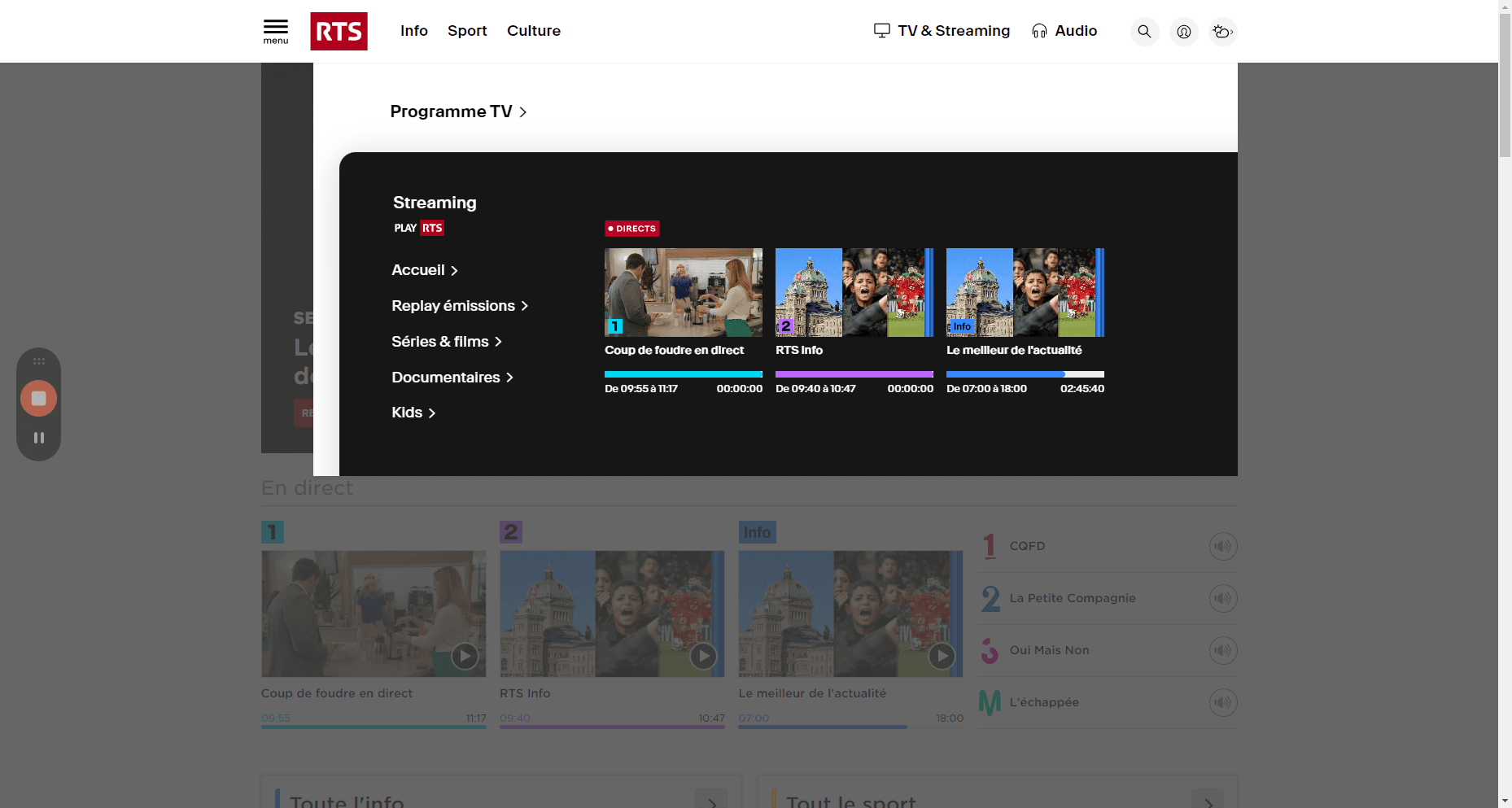Open Coup de foudre thumbnail in Directs panel
Image resolution: width=1512 pixels, height=808 pixels.
click(x=684, y=292)
